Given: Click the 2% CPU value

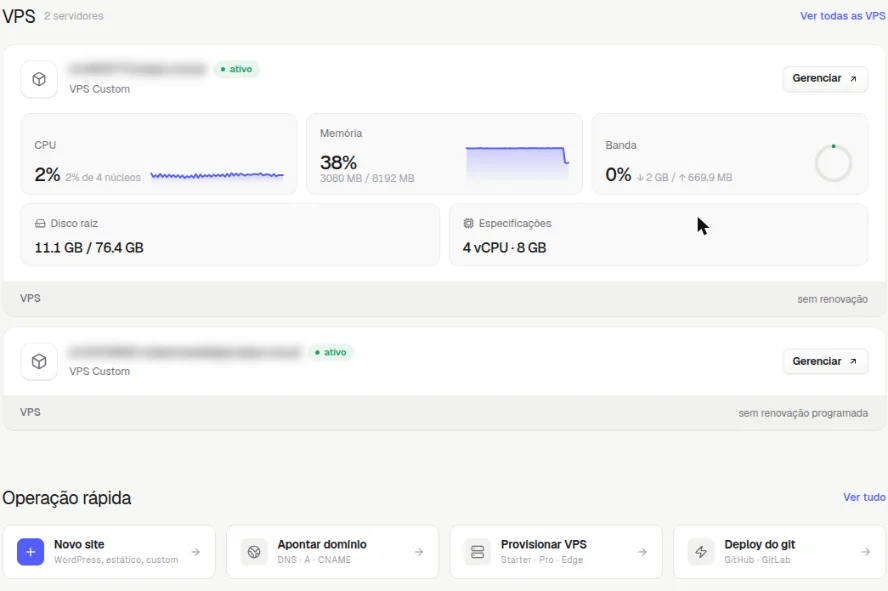Looking at the screenshot, I should coord(47,174).
